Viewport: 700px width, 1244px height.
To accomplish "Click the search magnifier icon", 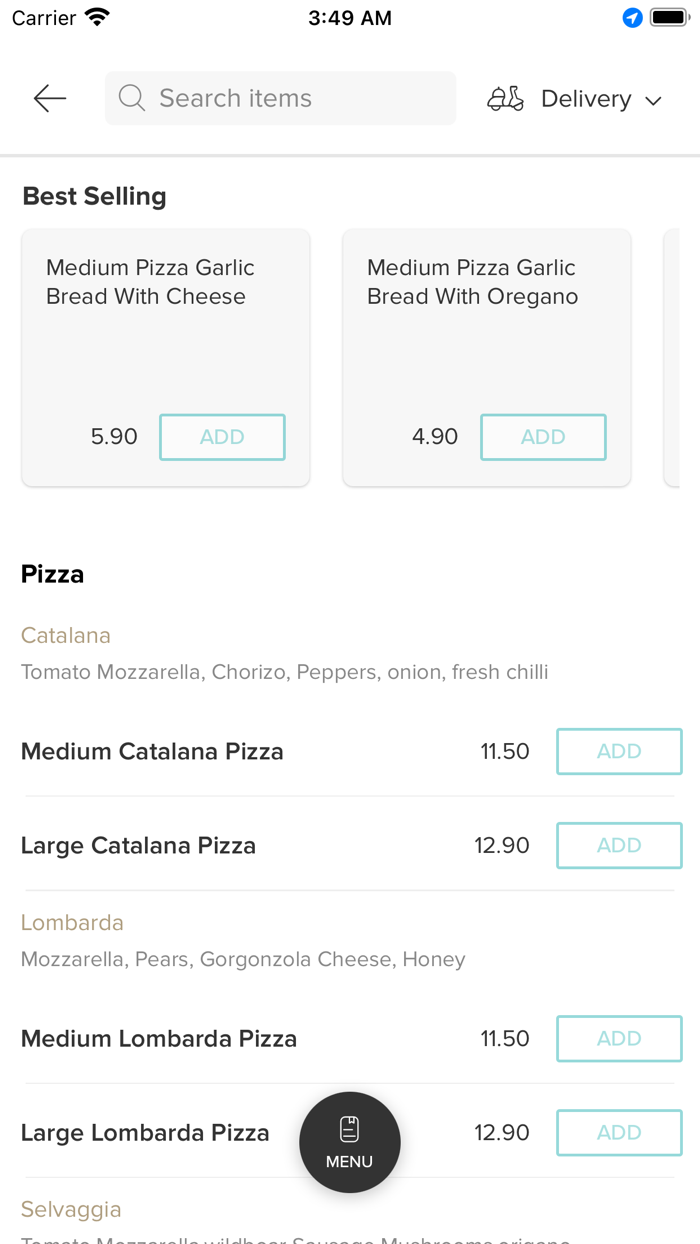I will coord(131,98).
